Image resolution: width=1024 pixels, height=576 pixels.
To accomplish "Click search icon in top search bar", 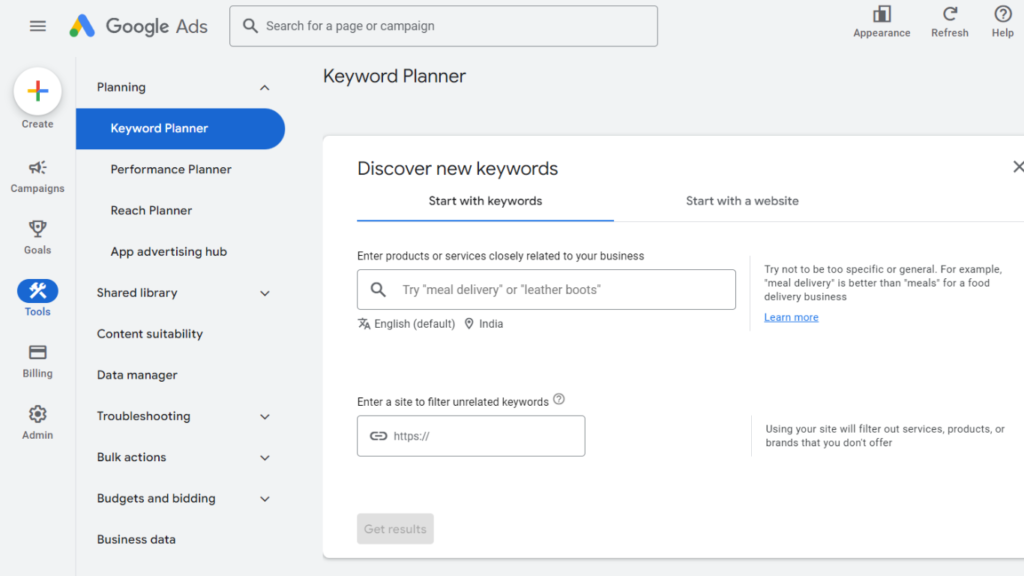I will [250, 26].
